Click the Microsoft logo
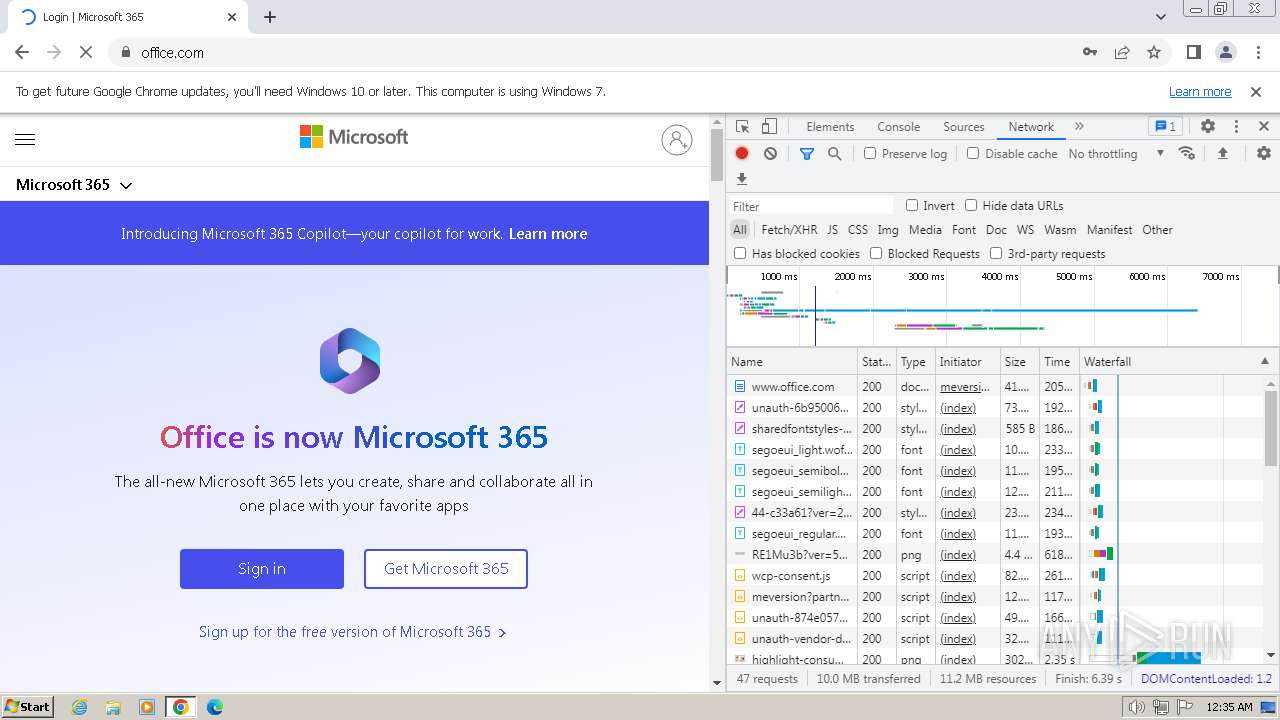The image size is (1280, 720). tap(354, 137)
